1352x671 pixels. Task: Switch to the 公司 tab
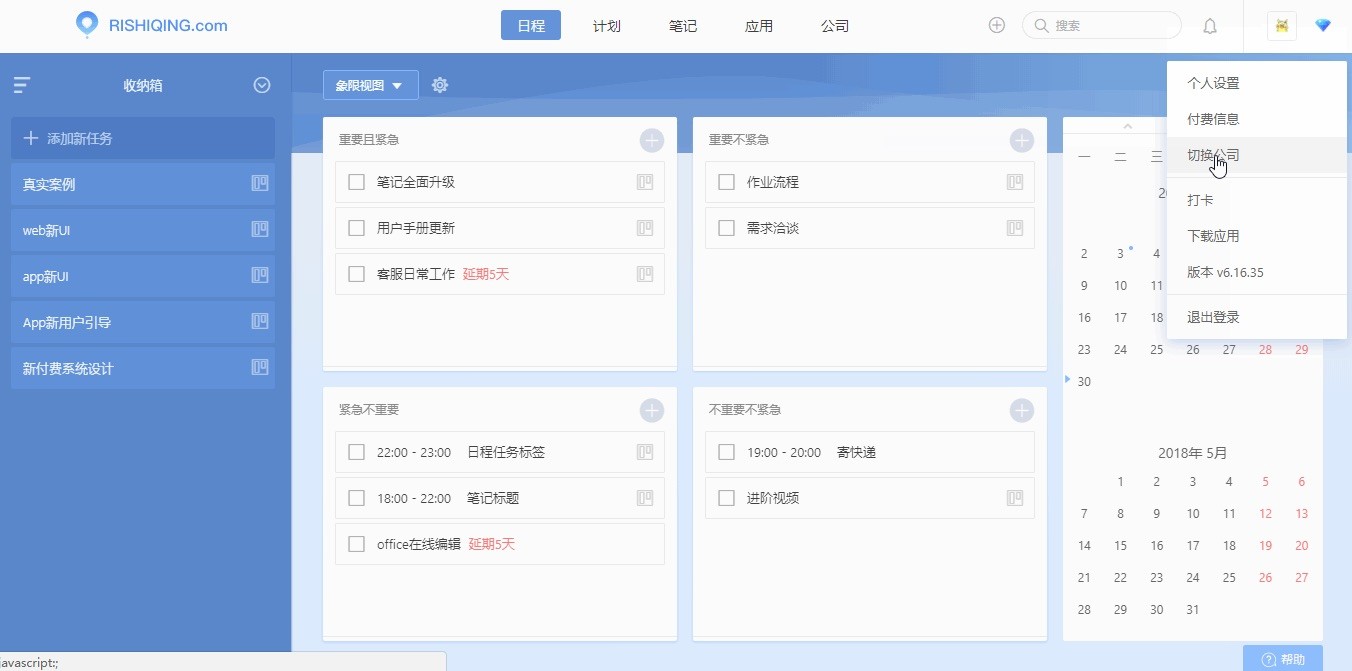pyautogui.click(x=835, y=26)
